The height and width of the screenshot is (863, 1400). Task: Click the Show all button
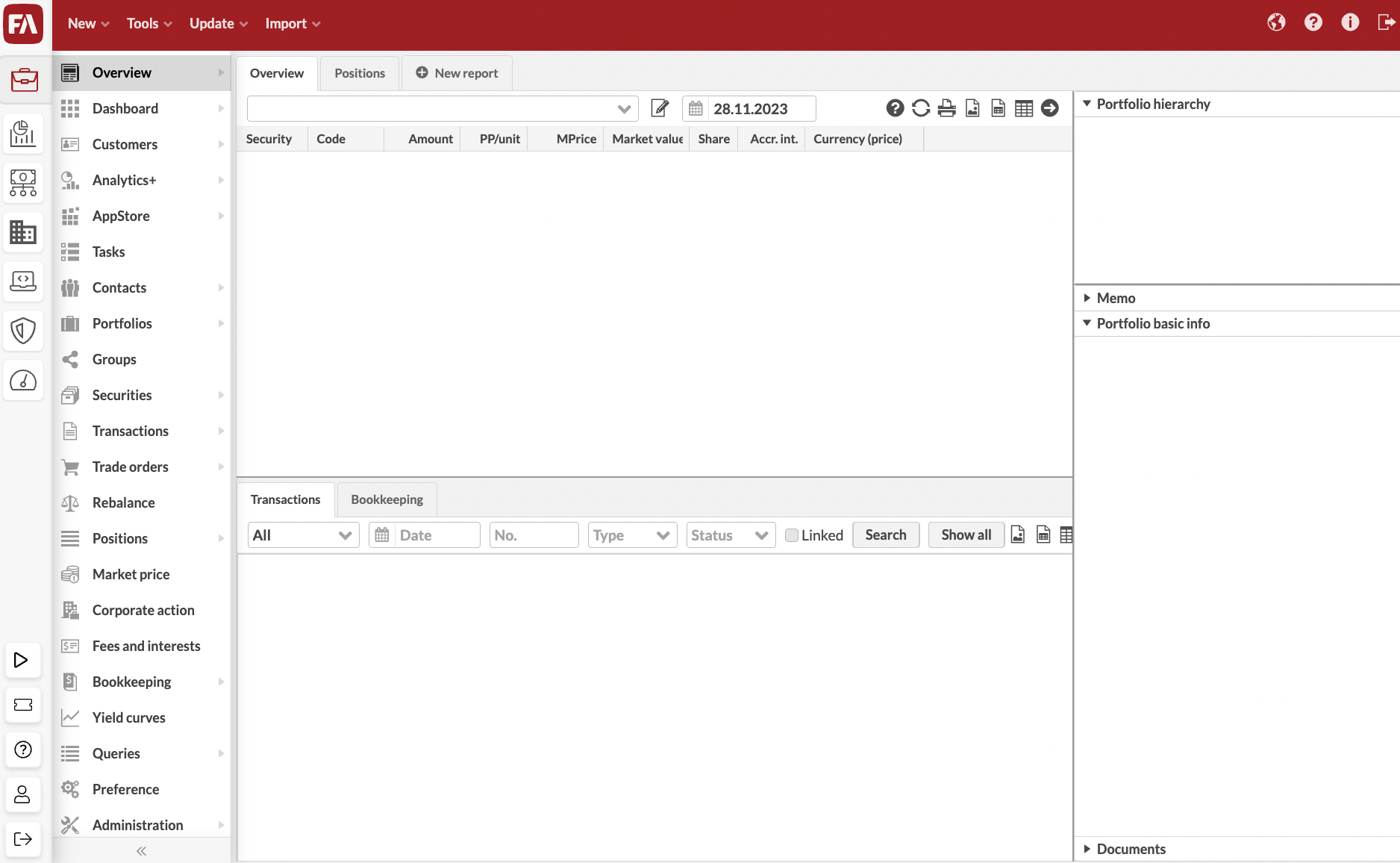tap(966, 535)
